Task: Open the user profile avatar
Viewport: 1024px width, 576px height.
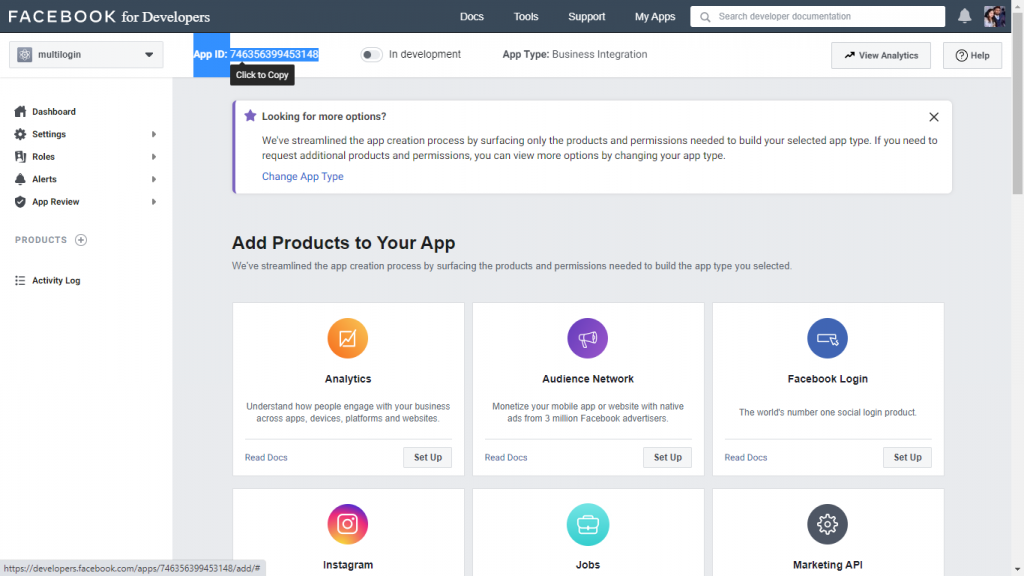Action: pos(994,16)
